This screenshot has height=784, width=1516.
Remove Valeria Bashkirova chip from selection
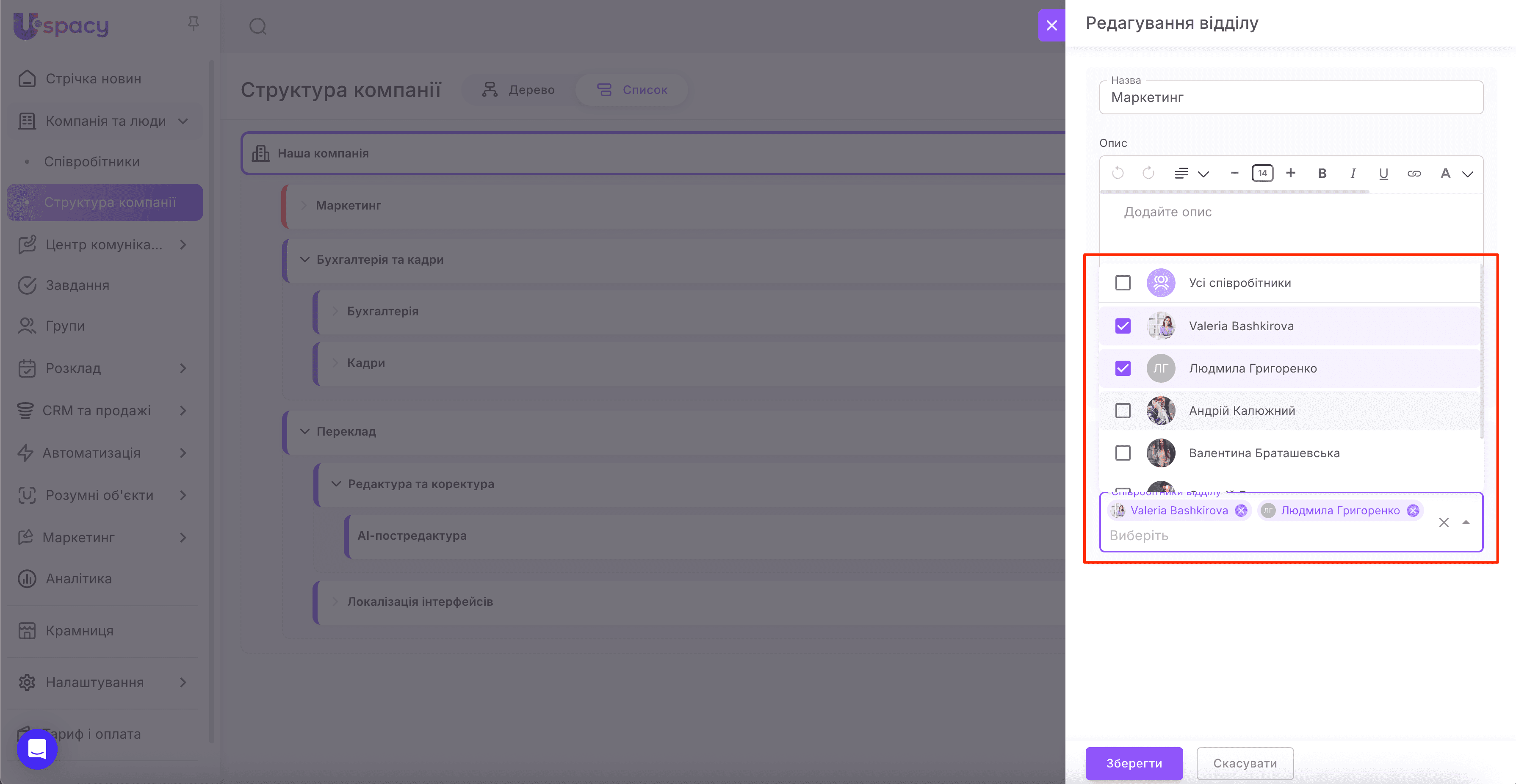click(x=1241, y=511)
